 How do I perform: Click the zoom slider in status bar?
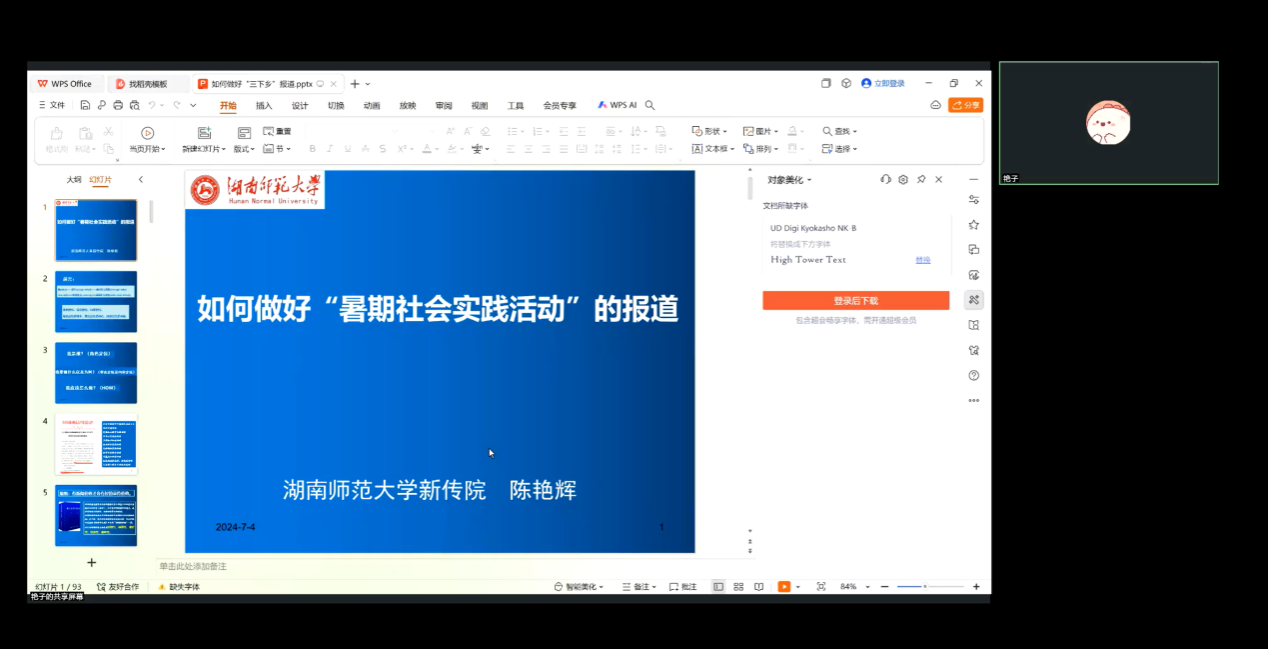click(930, 587)
